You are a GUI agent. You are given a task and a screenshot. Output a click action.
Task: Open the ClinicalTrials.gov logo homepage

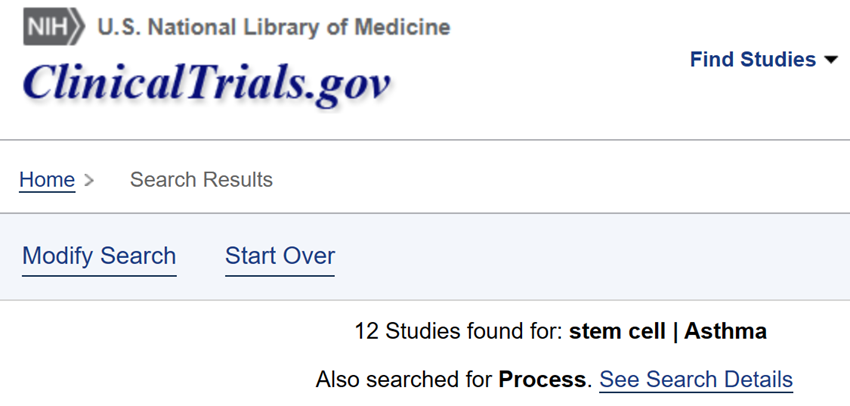coord(207,83)
